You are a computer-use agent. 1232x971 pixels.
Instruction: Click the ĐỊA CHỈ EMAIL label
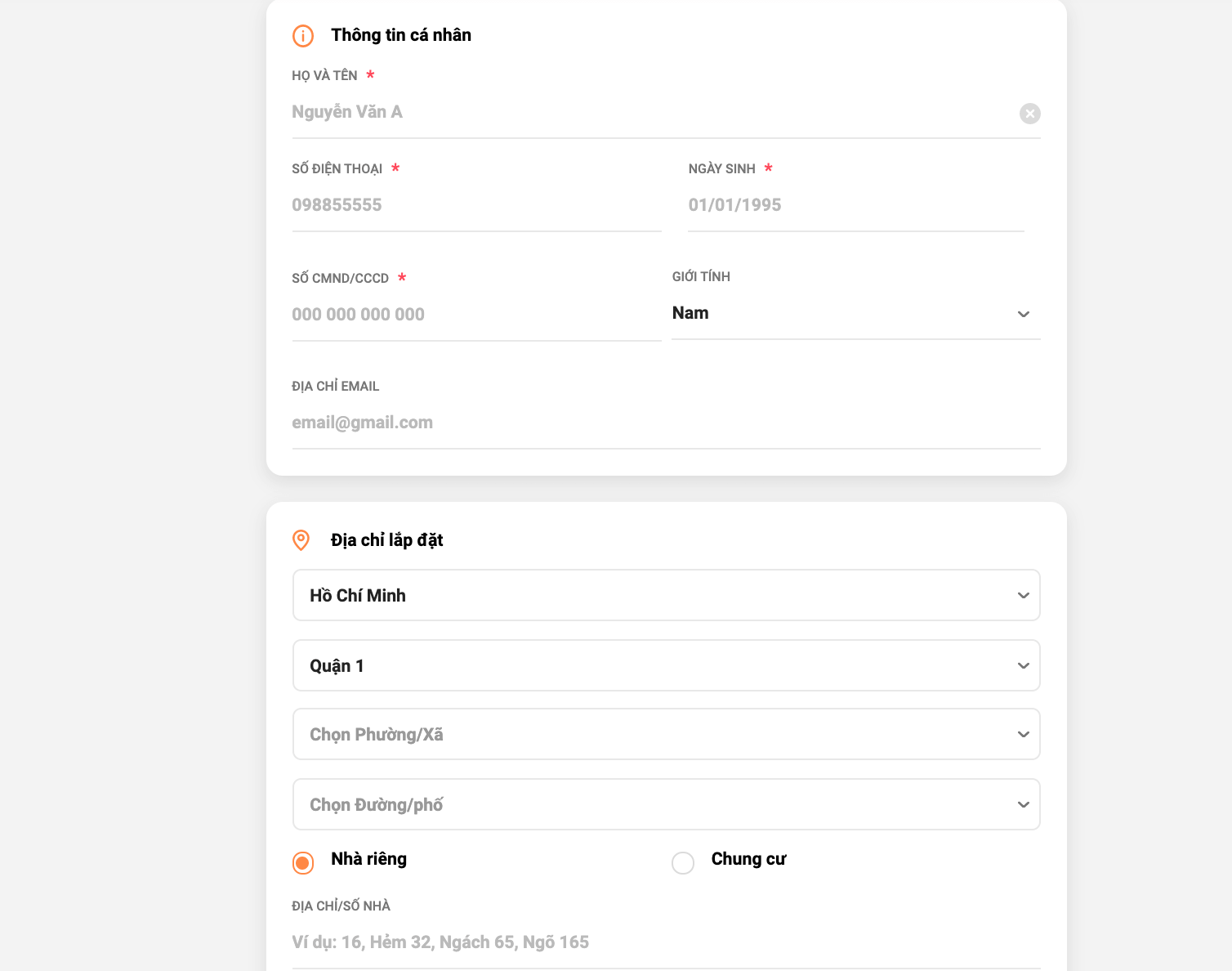335,387
